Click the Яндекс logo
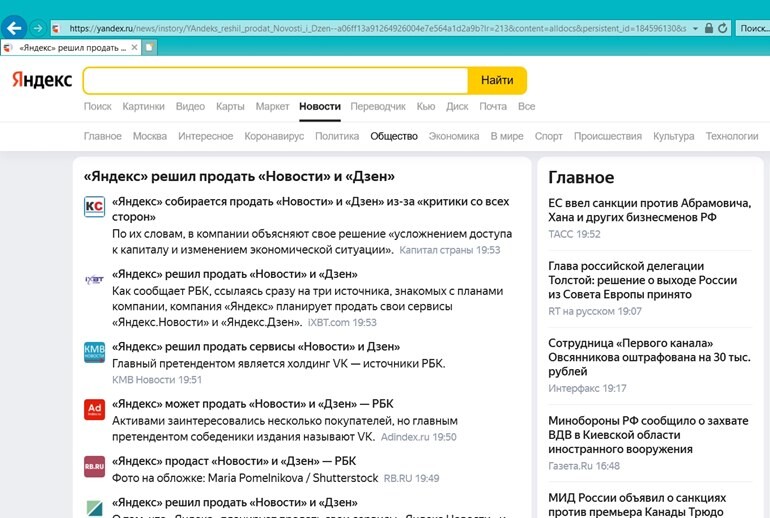This screenshot has height=518, width=770. pos(42,80)
